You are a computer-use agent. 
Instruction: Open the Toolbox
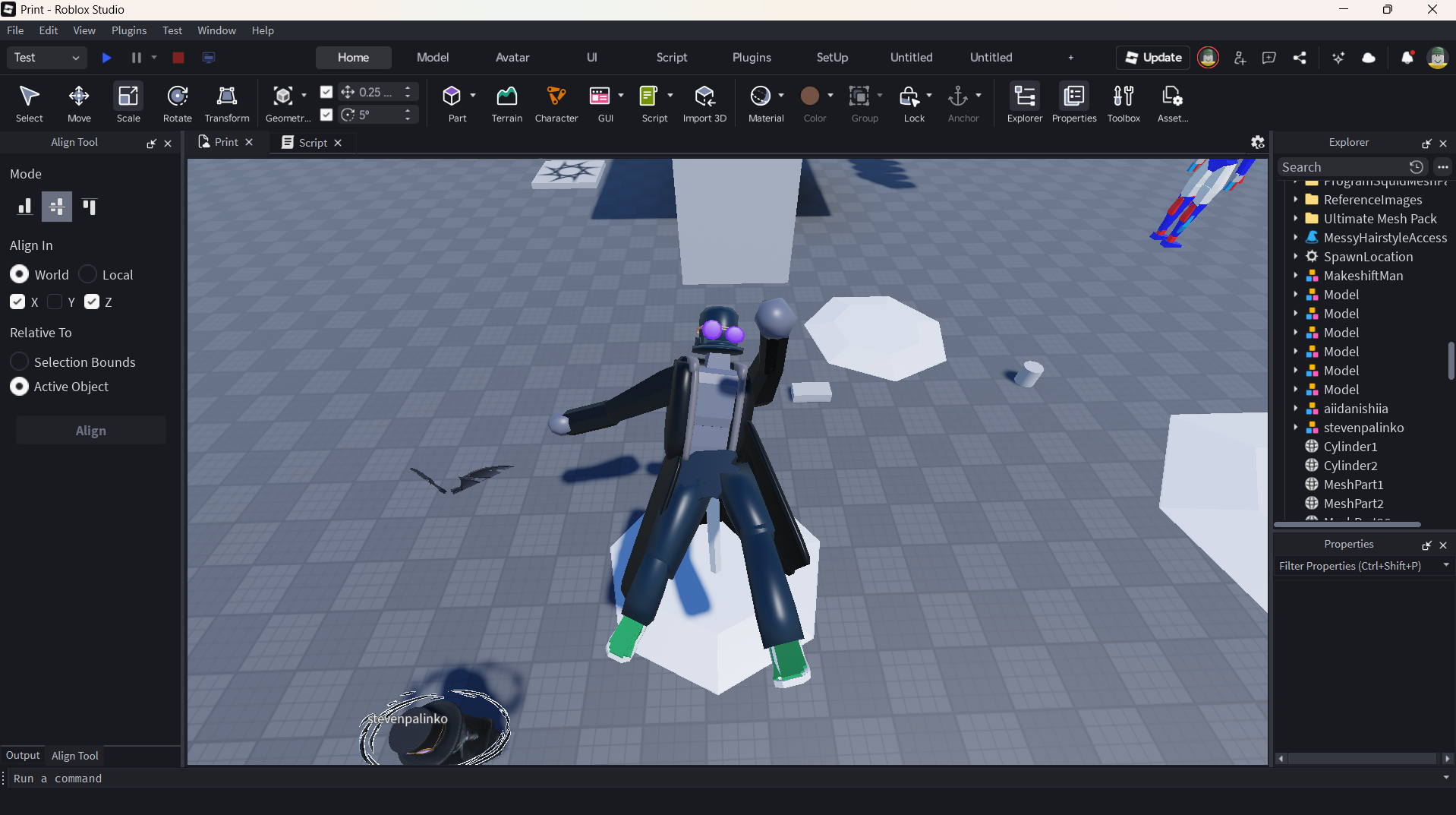[x=1124, y=103]
